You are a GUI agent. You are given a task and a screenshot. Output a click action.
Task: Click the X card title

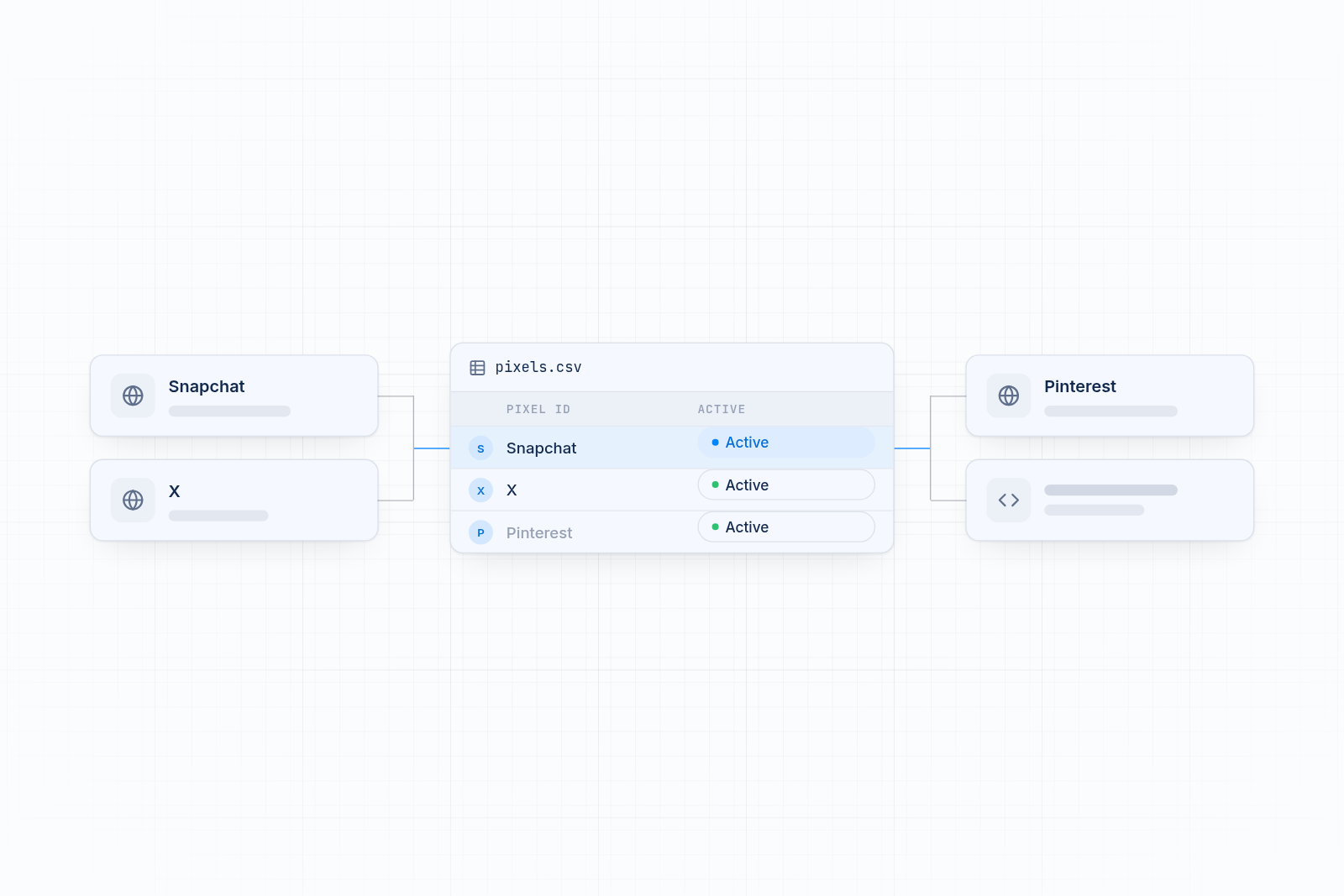pos(175,491)
